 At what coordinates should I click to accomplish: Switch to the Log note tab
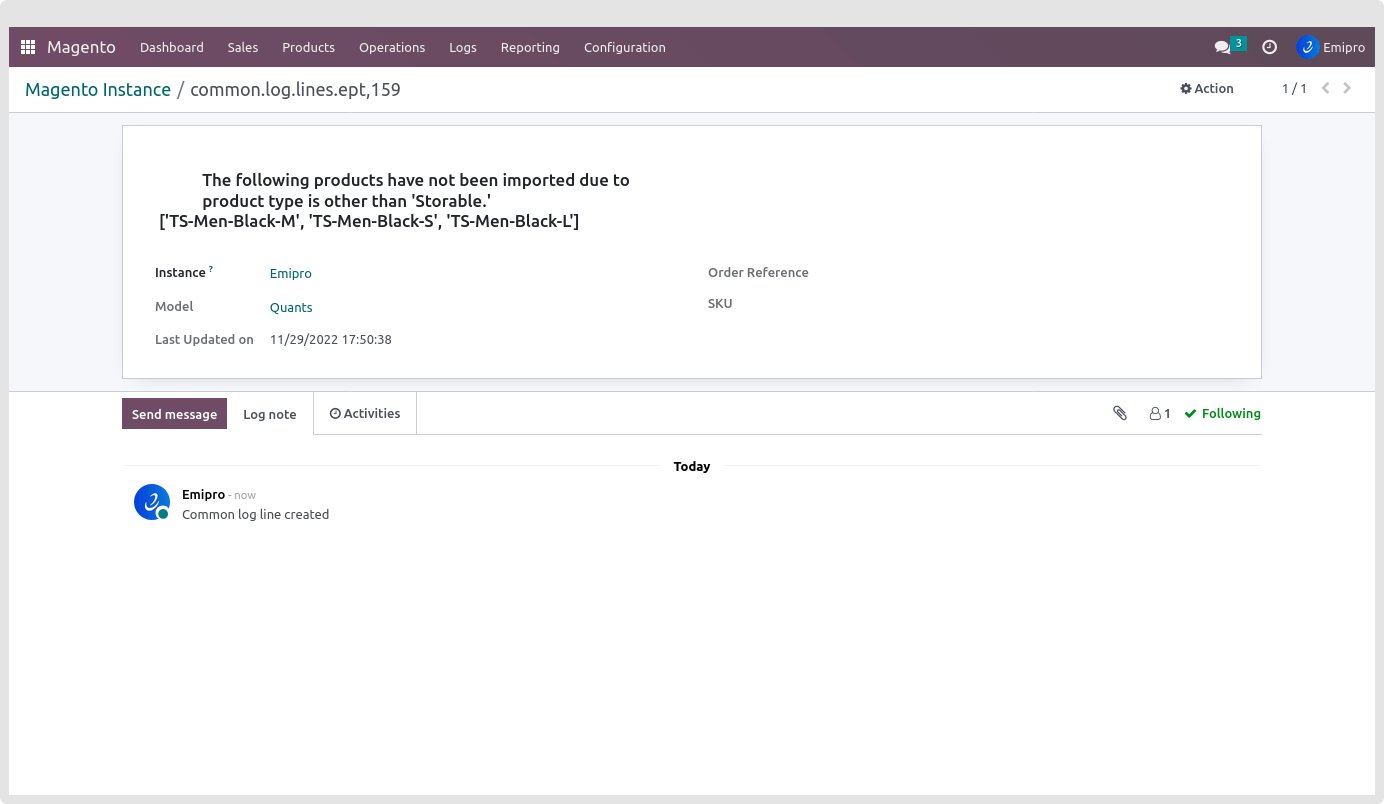(x=269, y=414)
